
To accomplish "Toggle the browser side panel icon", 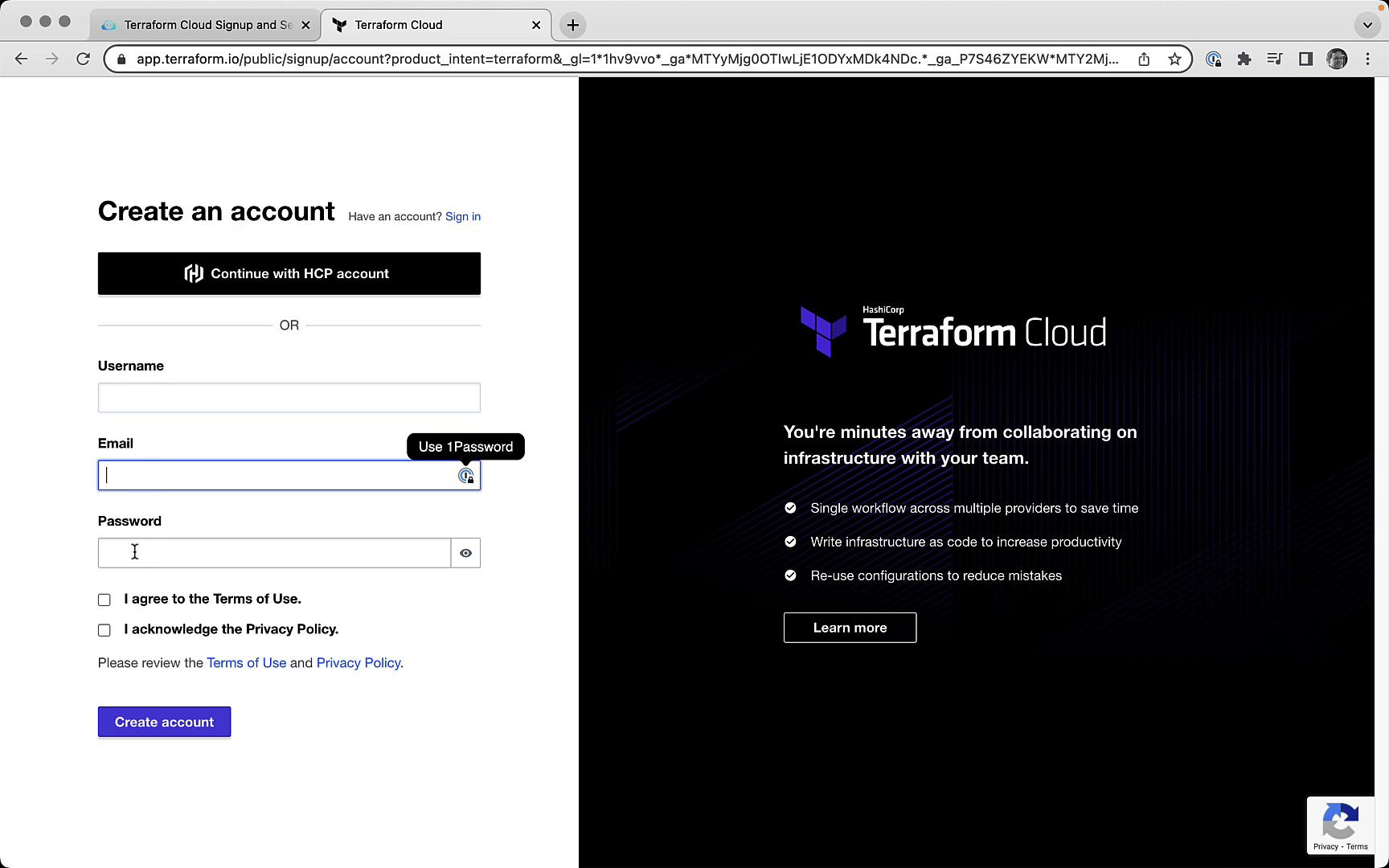I will (x=1305, y=59).
